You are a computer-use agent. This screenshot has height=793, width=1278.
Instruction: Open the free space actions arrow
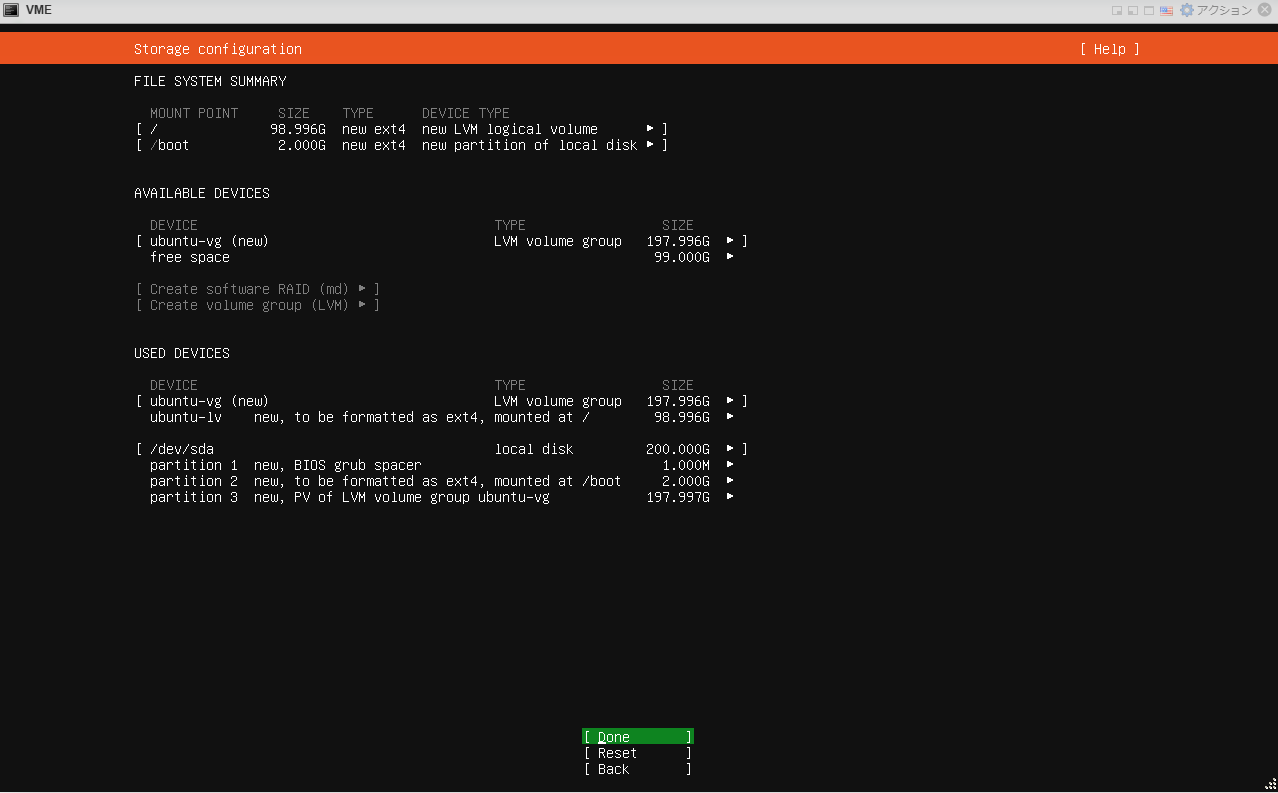coord(731,257)
